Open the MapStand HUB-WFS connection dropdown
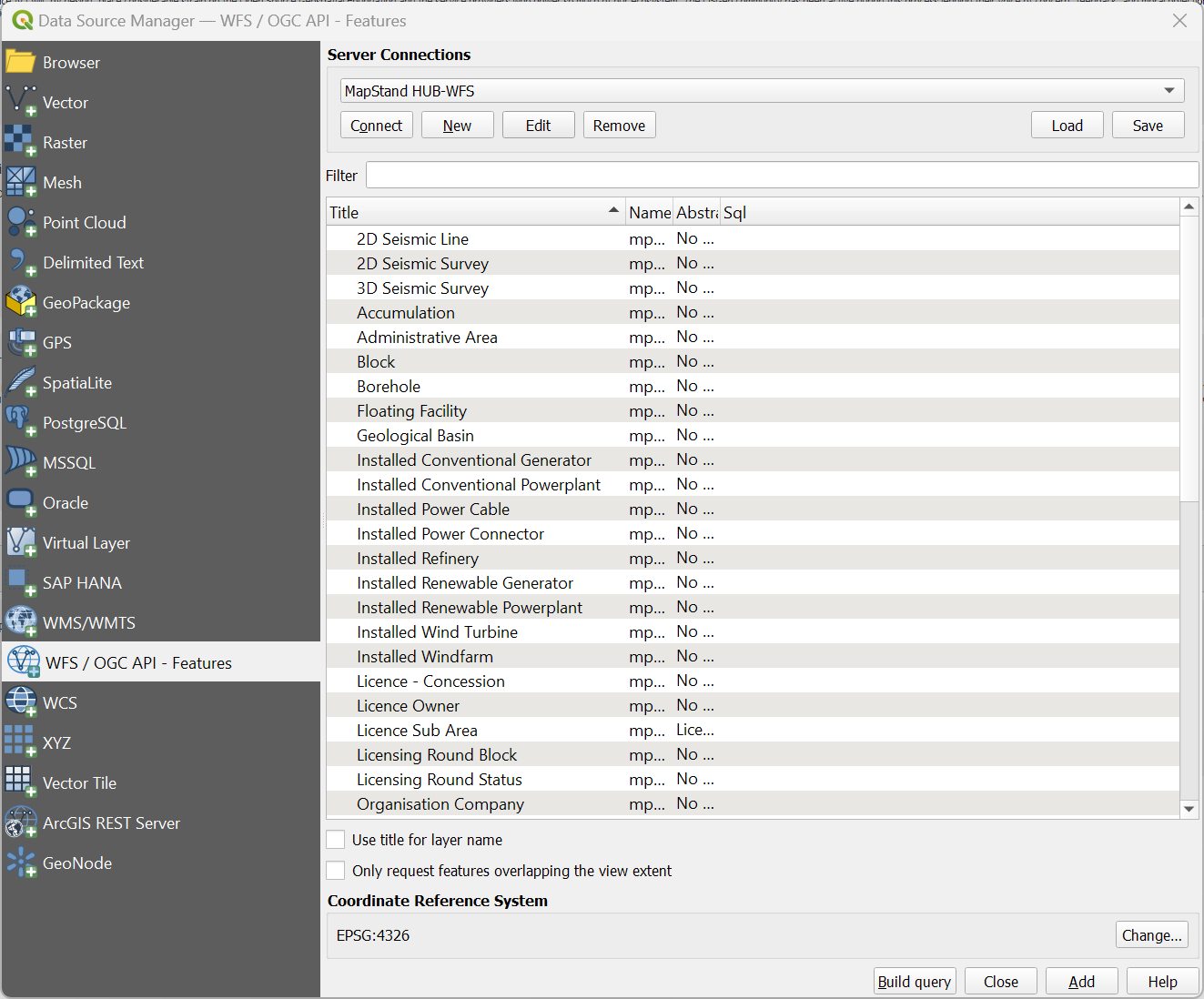 coord(763,91)
